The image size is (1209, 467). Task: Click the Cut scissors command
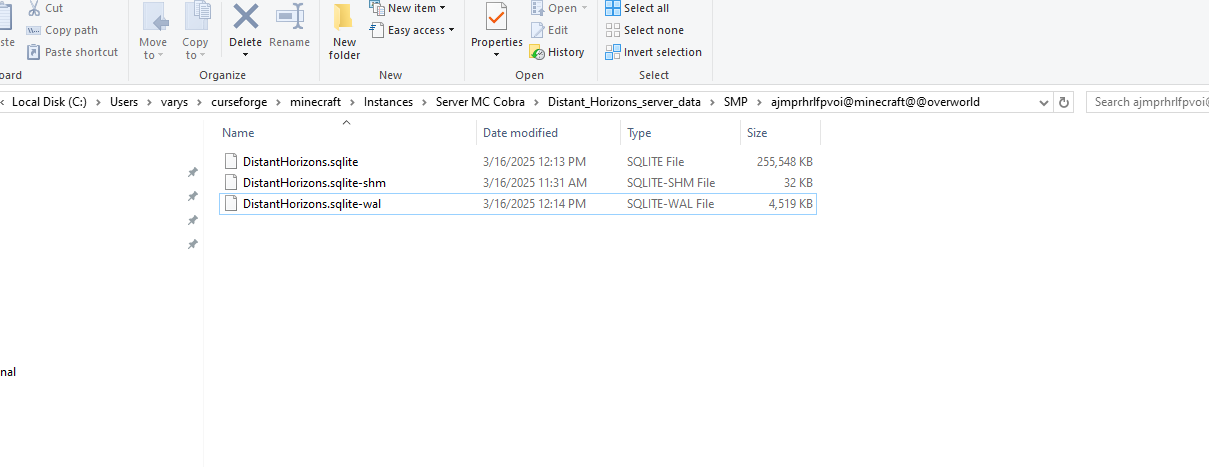tap(45, 8)
